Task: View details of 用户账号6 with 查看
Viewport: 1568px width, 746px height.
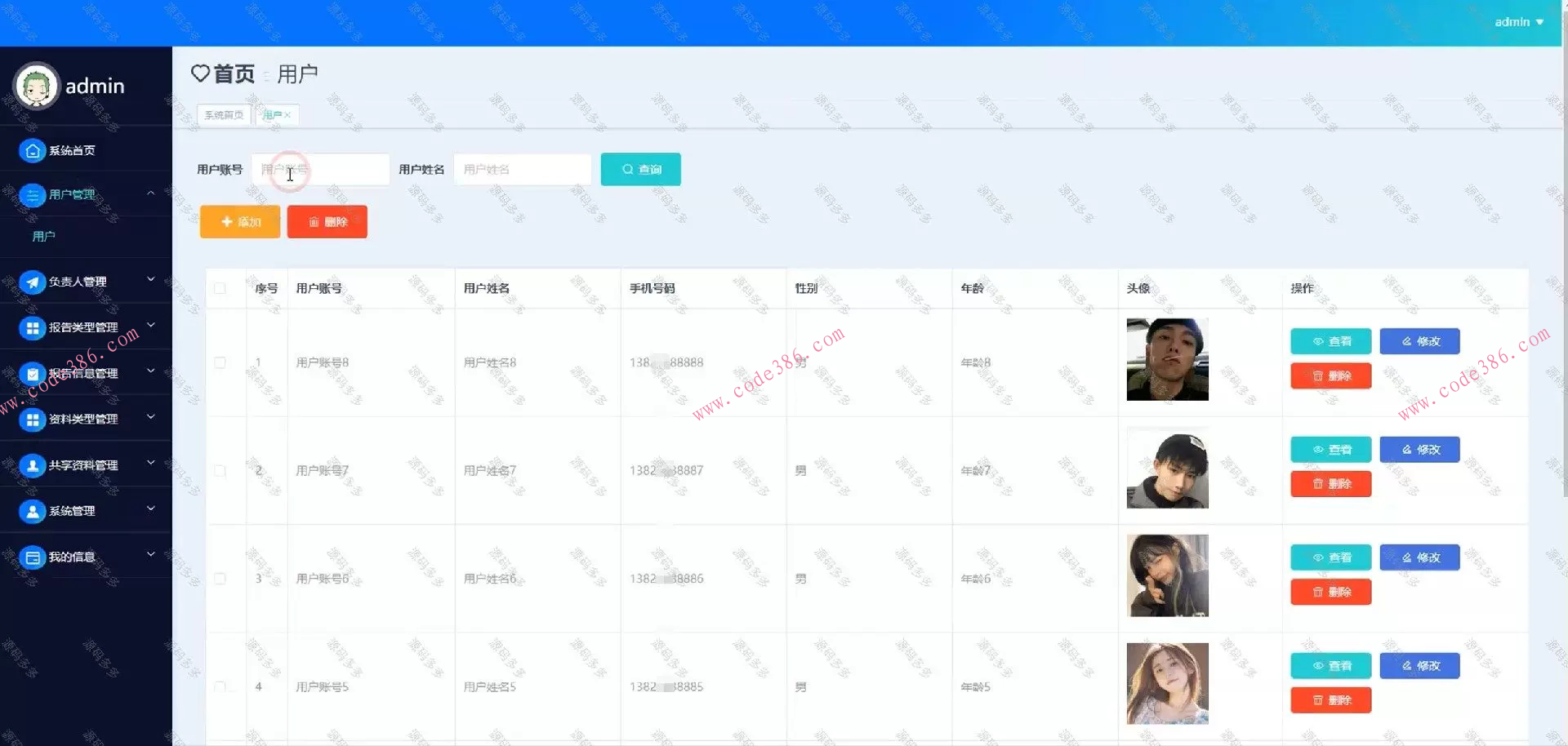Action: click(x=1331, y=557)
